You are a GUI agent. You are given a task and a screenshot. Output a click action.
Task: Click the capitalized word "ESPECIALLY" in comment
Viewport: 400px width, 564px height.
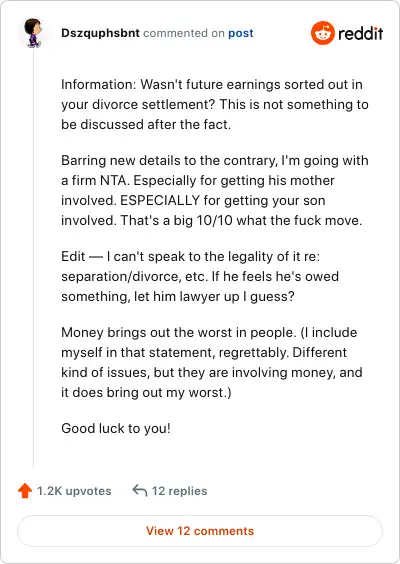(160, 200)
